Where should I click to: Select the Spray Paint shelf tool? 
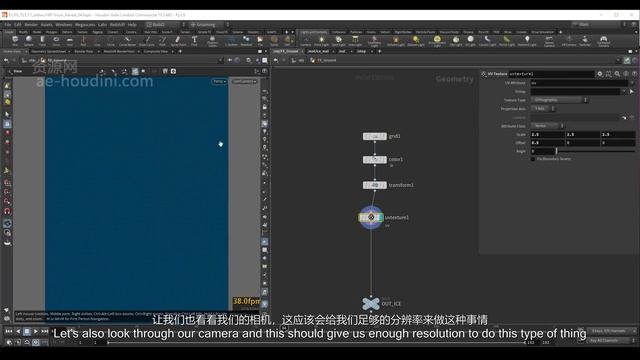178,41
